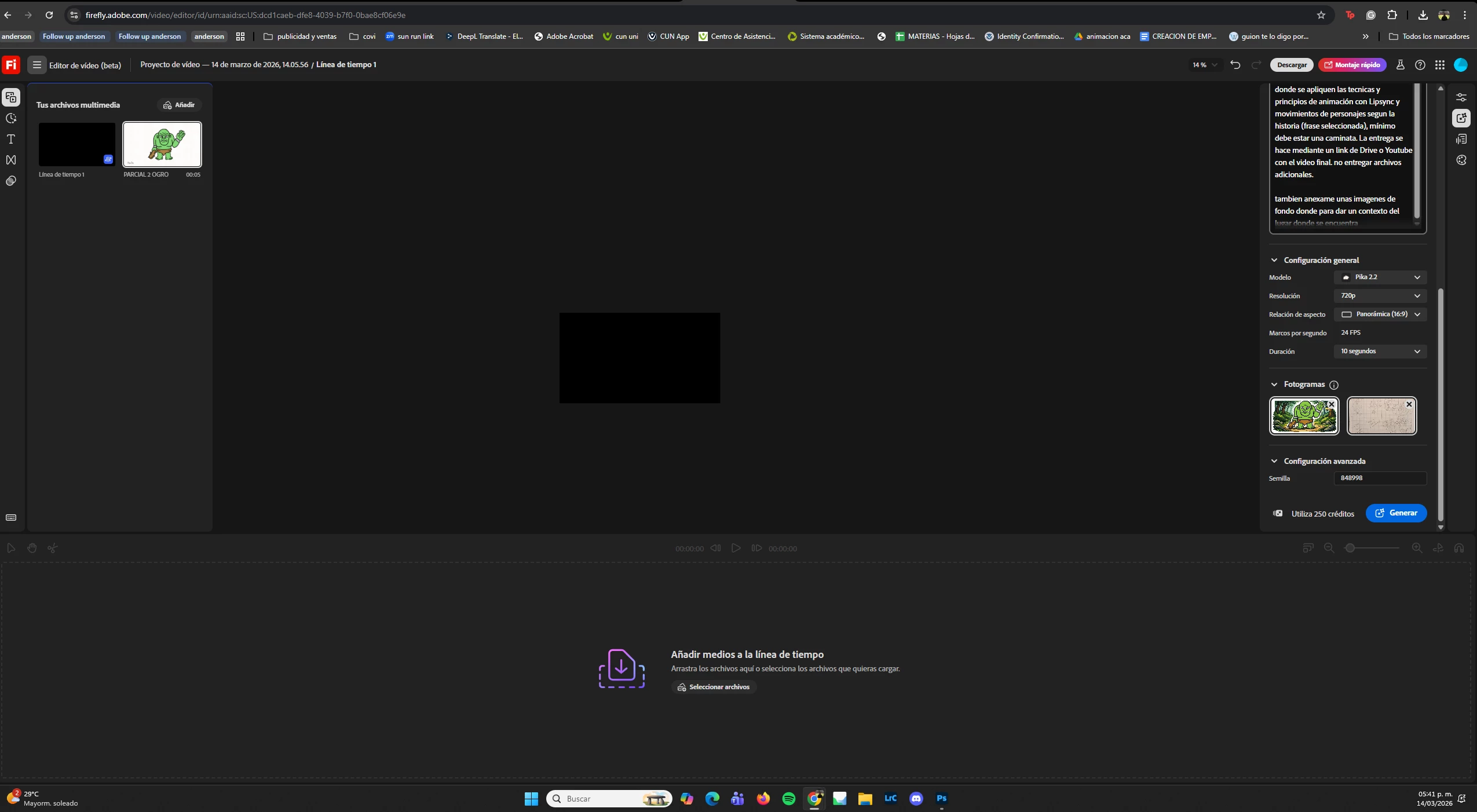This screenshot has height=812, width=1477.
Task: Toggle timeline snapping magnet icon
Action: tap(1459, 548)
